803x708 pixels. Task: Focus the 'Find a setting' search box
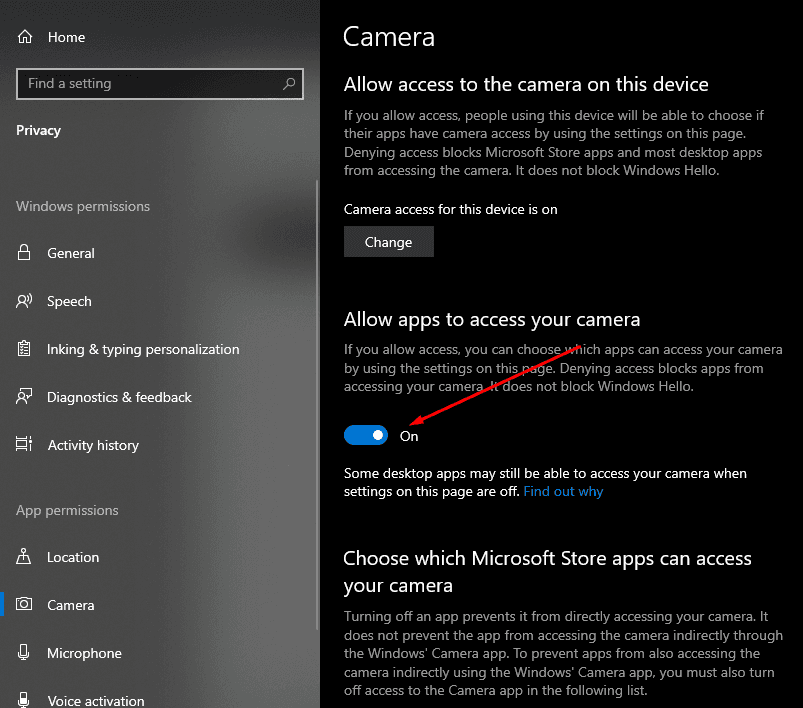(x=150, y=84)
